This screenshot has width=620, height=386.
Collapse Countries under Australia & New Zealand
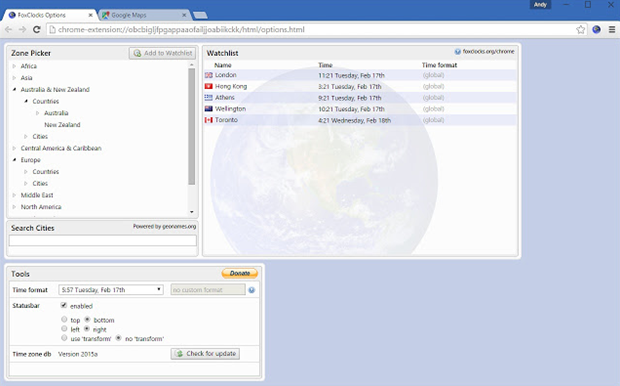26,101
